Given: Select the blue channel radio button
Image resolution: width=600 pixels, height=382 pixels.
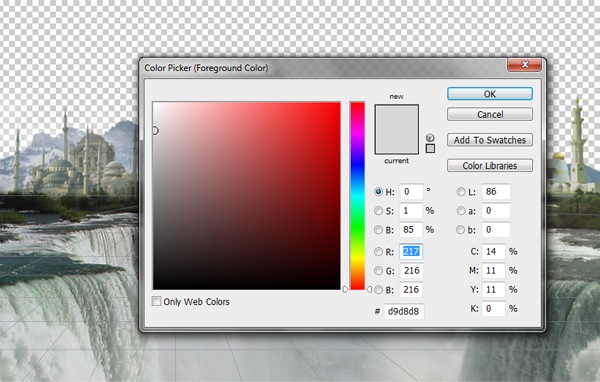Looking at the screenshot, I should click(x=378, y=290).
